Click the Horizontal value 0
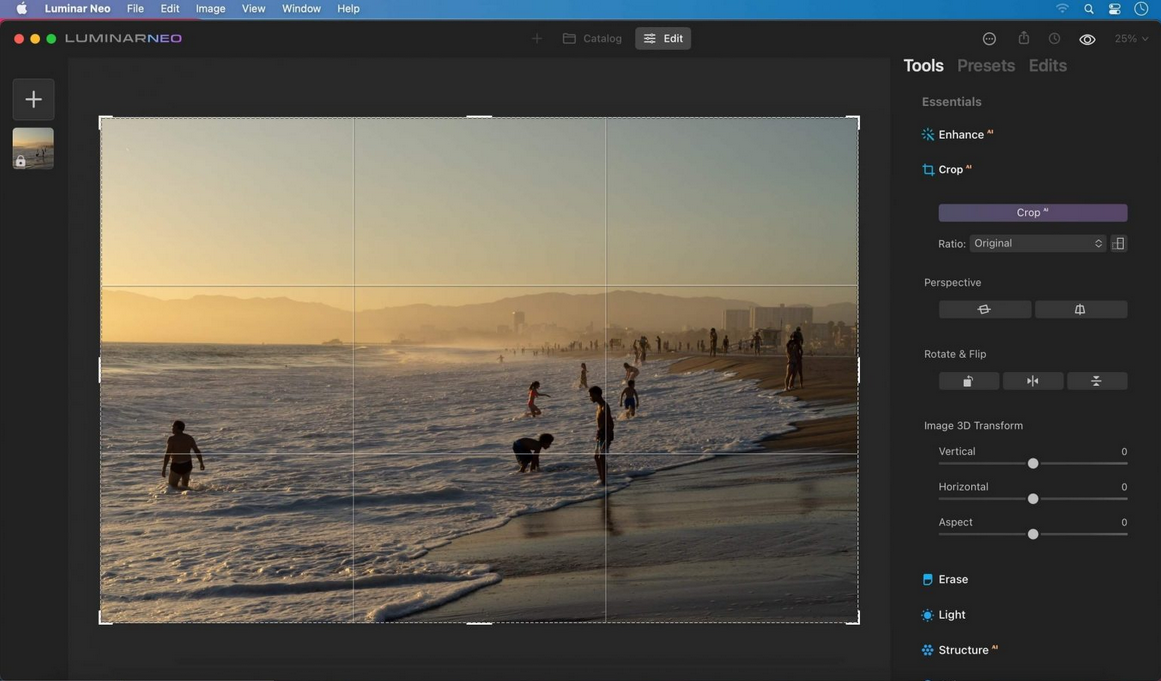Screen dimensions: 1161x681 click(1124, 487)
